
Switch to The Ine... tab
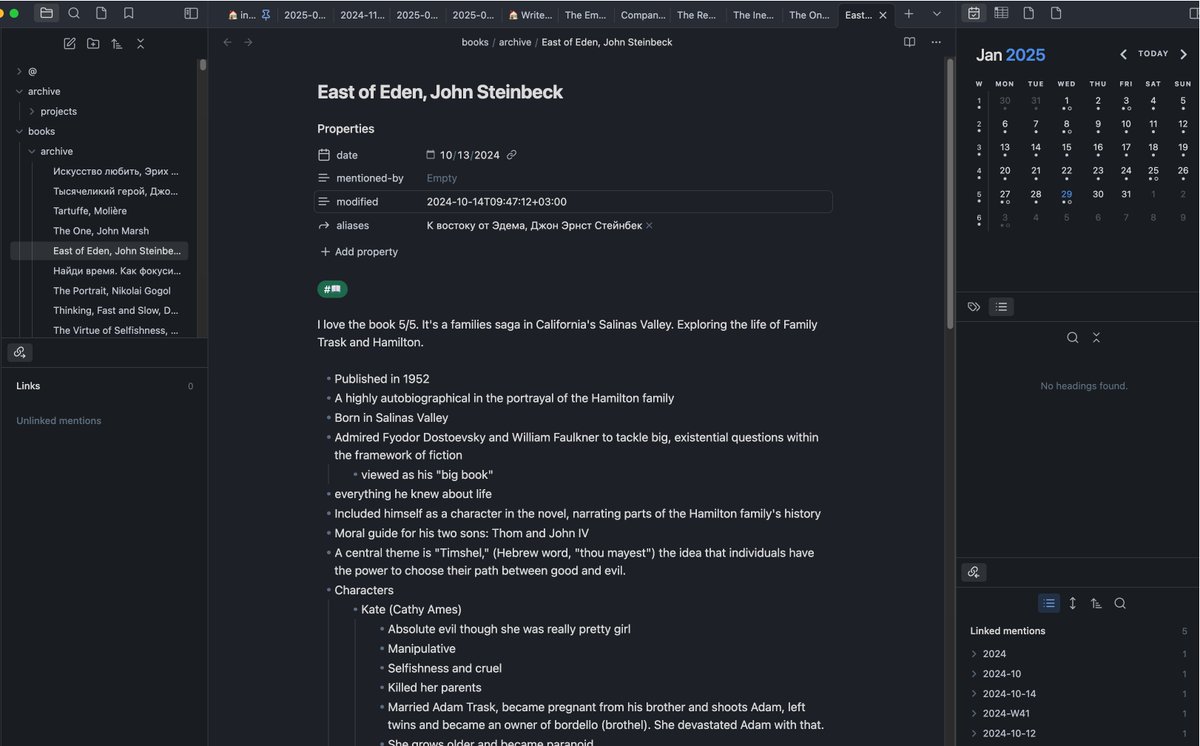(753, 15)
